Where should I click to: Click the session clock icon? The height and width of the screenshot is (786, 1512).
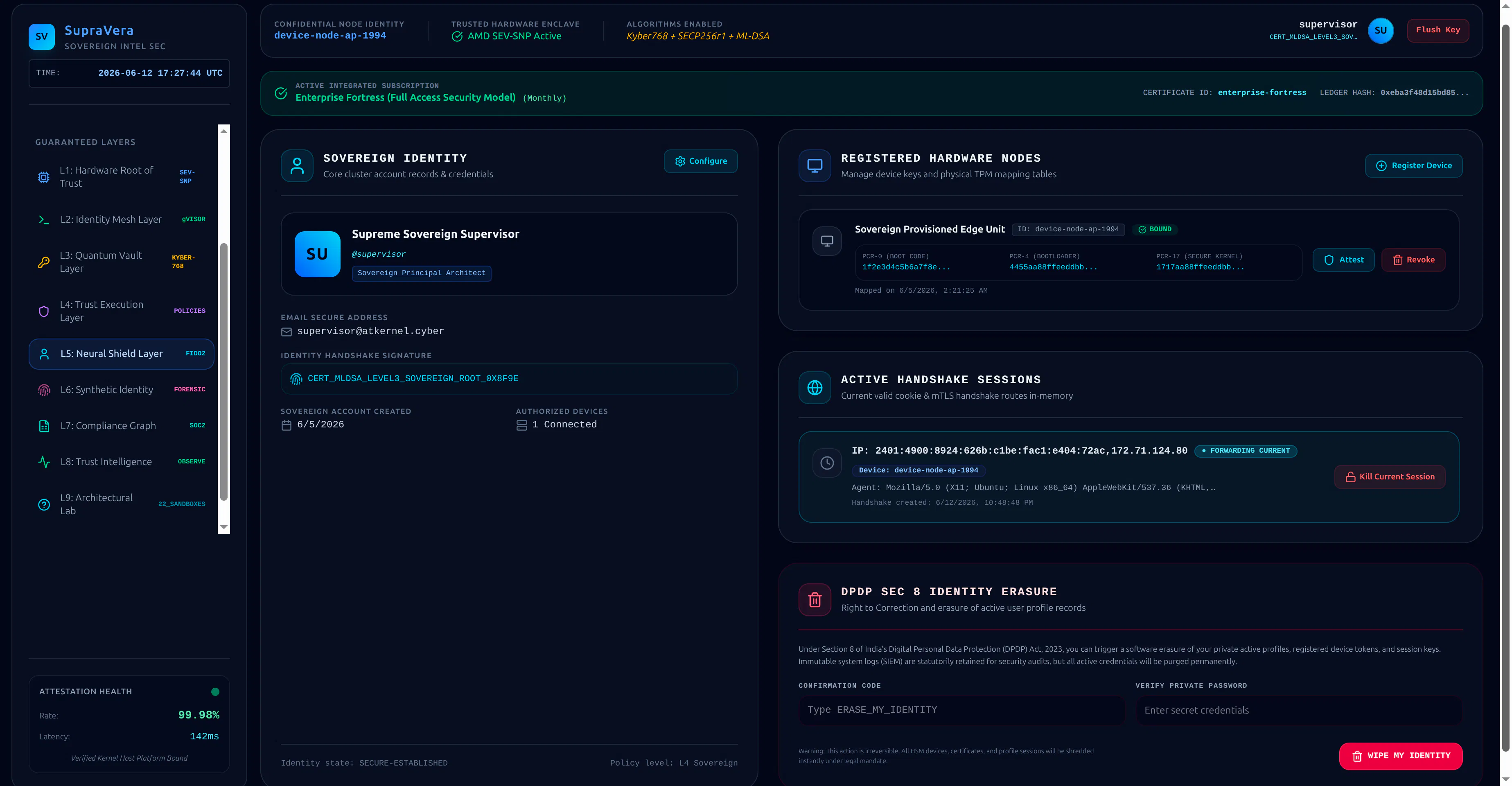point(827,463)
